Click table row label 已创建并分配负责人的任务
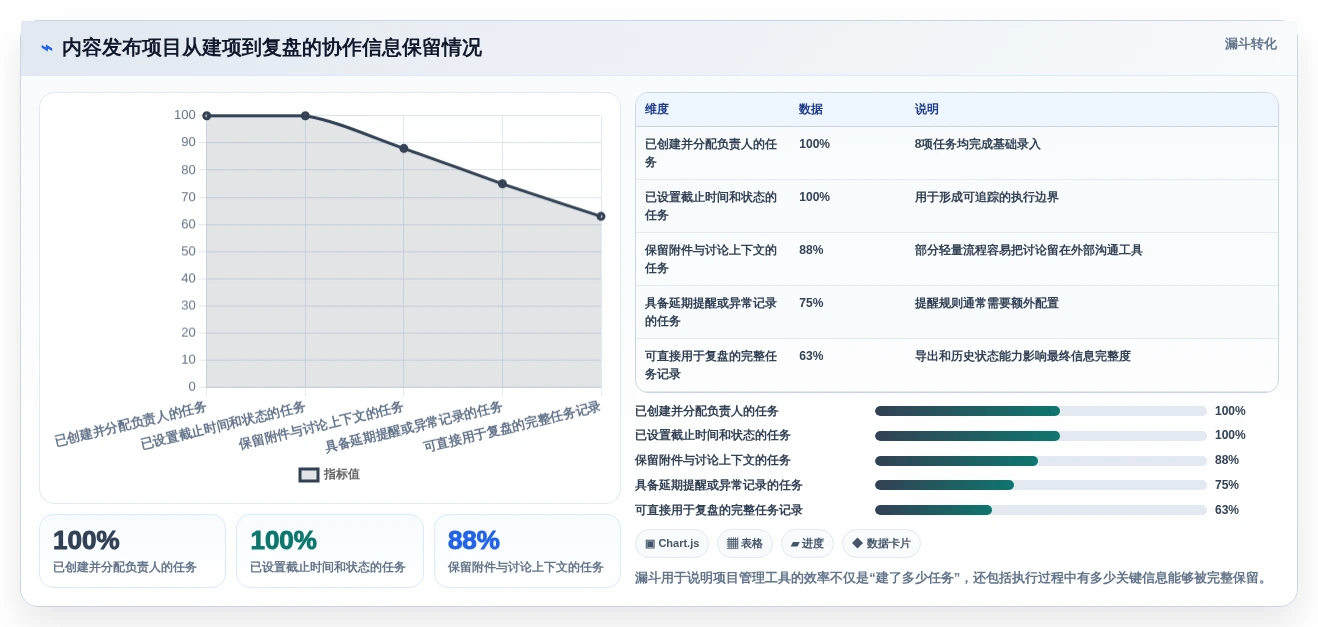The height and width of the screenshot is (627, 1318). click(711, 153)
